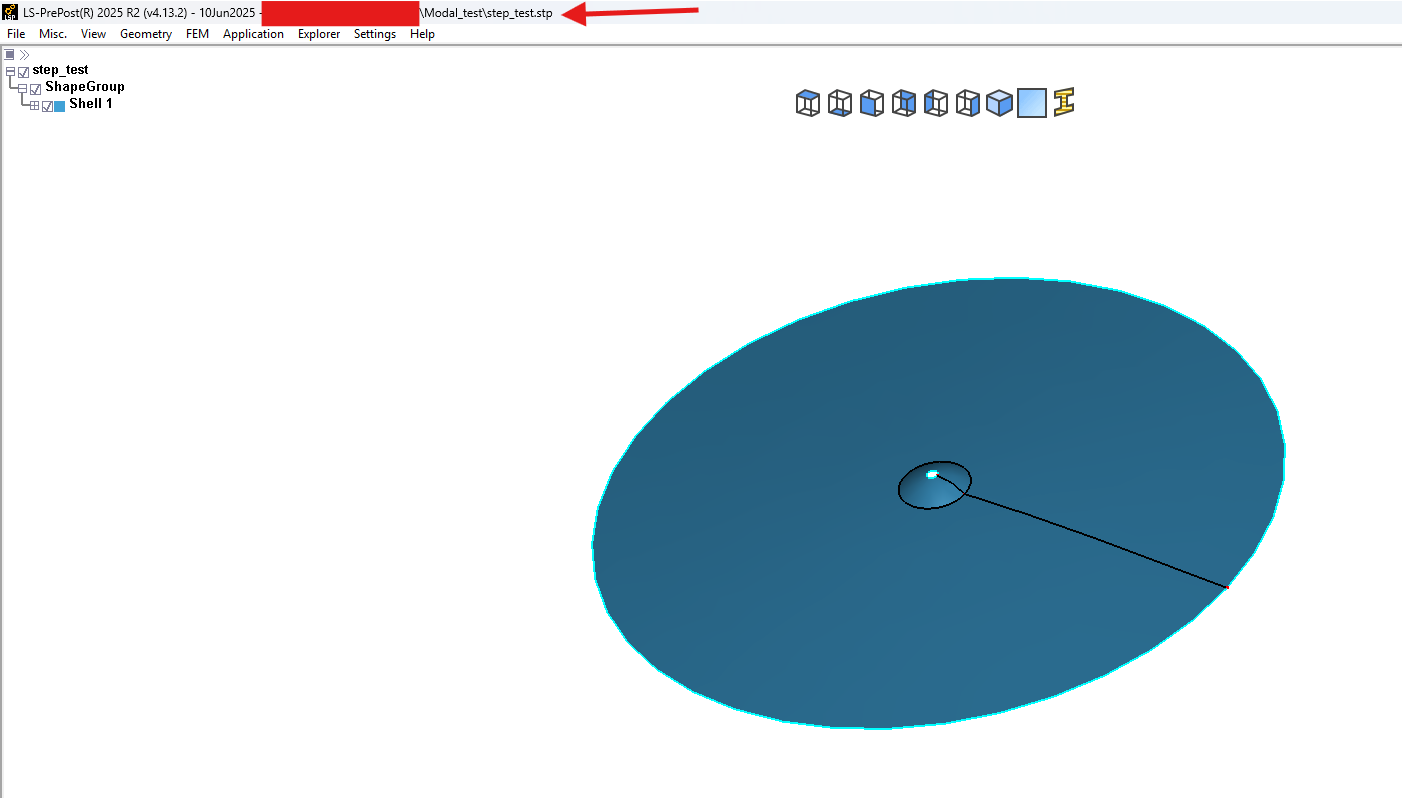Select the top view cube icon
1402x798 pixels.
coord(808,103)
